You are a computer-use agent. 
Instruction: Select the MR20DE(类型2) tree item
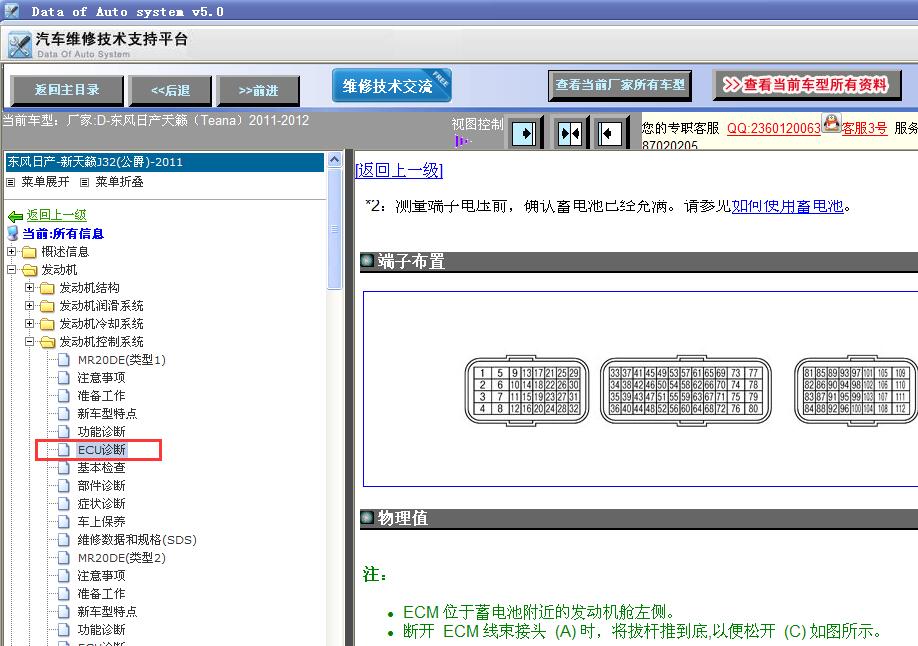pos(122,558)
